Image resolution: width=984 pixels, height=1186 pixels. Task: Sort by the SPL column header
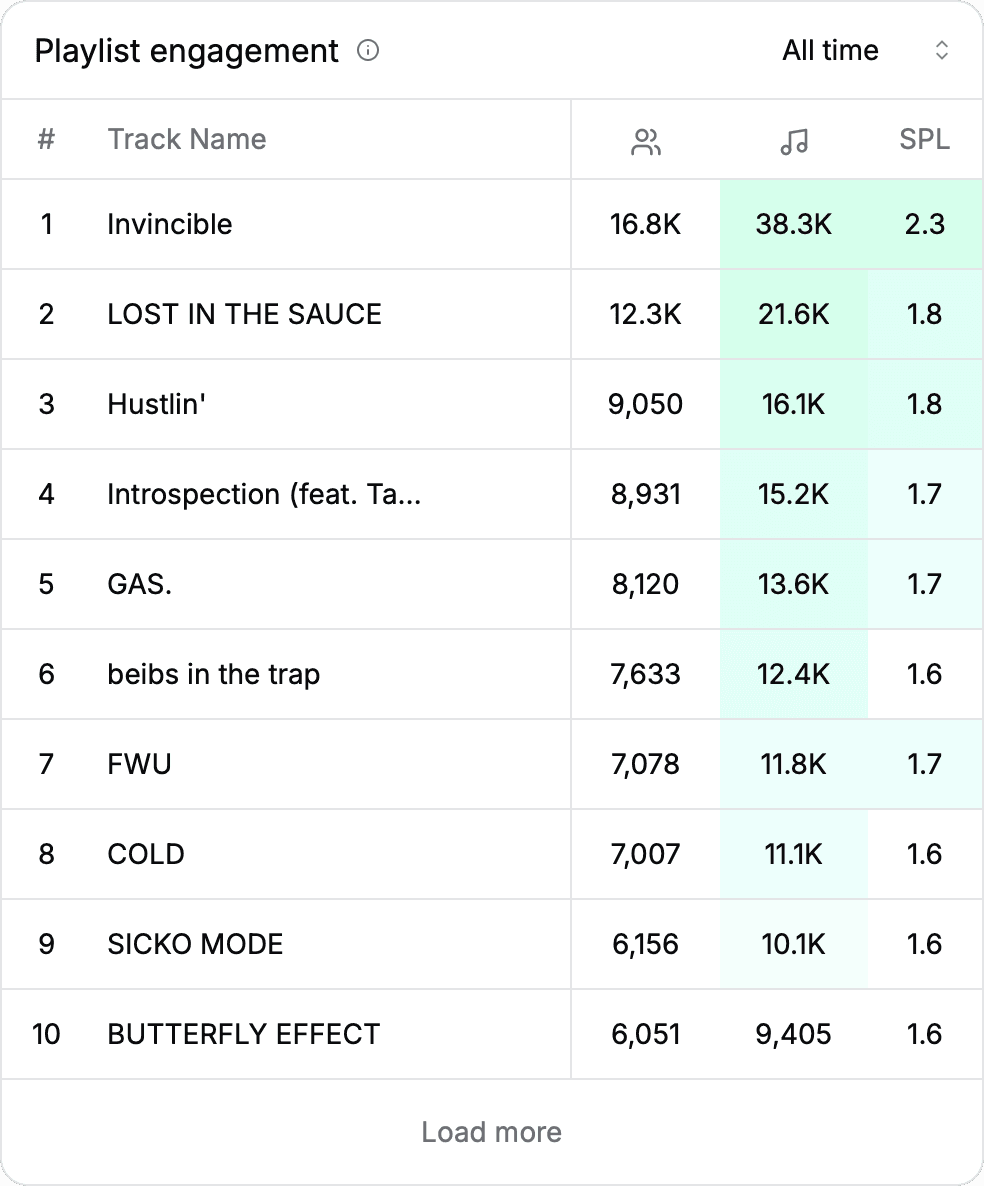pyautogui.click(x=924, y=139)
